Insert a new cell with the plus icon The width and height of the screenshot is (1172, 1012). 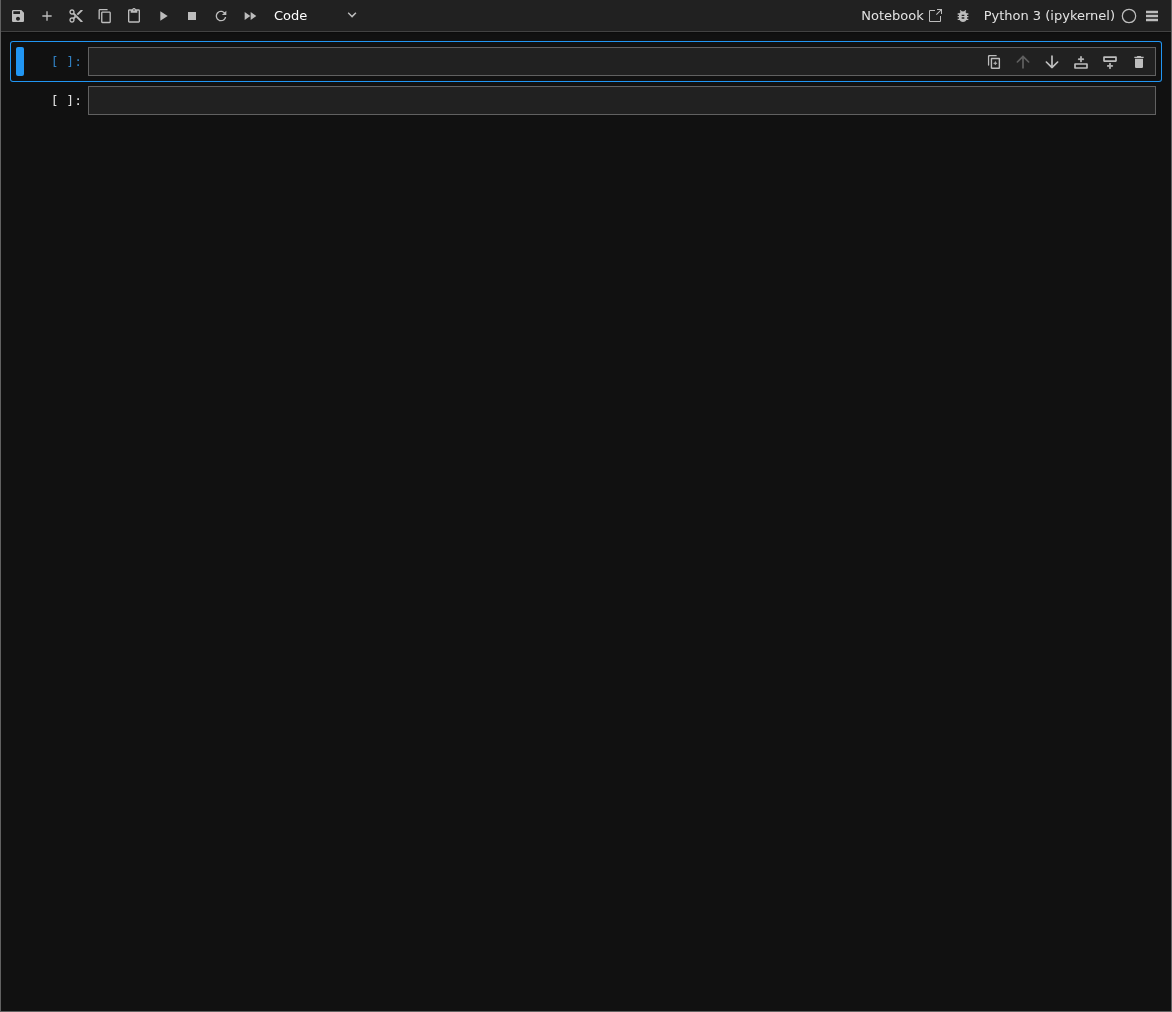(x=47, y=16)
